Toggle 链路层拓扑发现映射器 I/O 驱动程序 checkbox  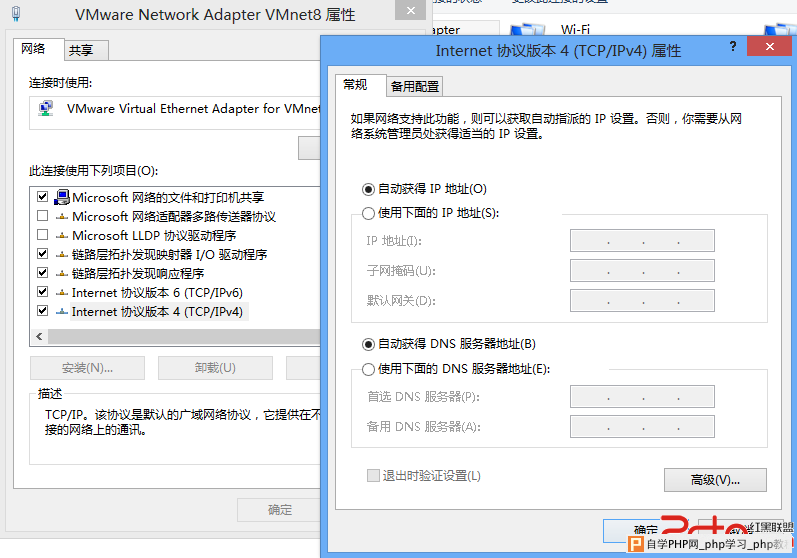point(43,254)
